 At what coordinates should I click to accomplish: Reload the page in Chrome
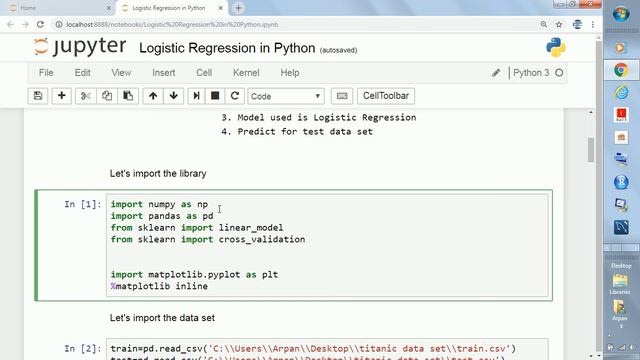point(40,24)
